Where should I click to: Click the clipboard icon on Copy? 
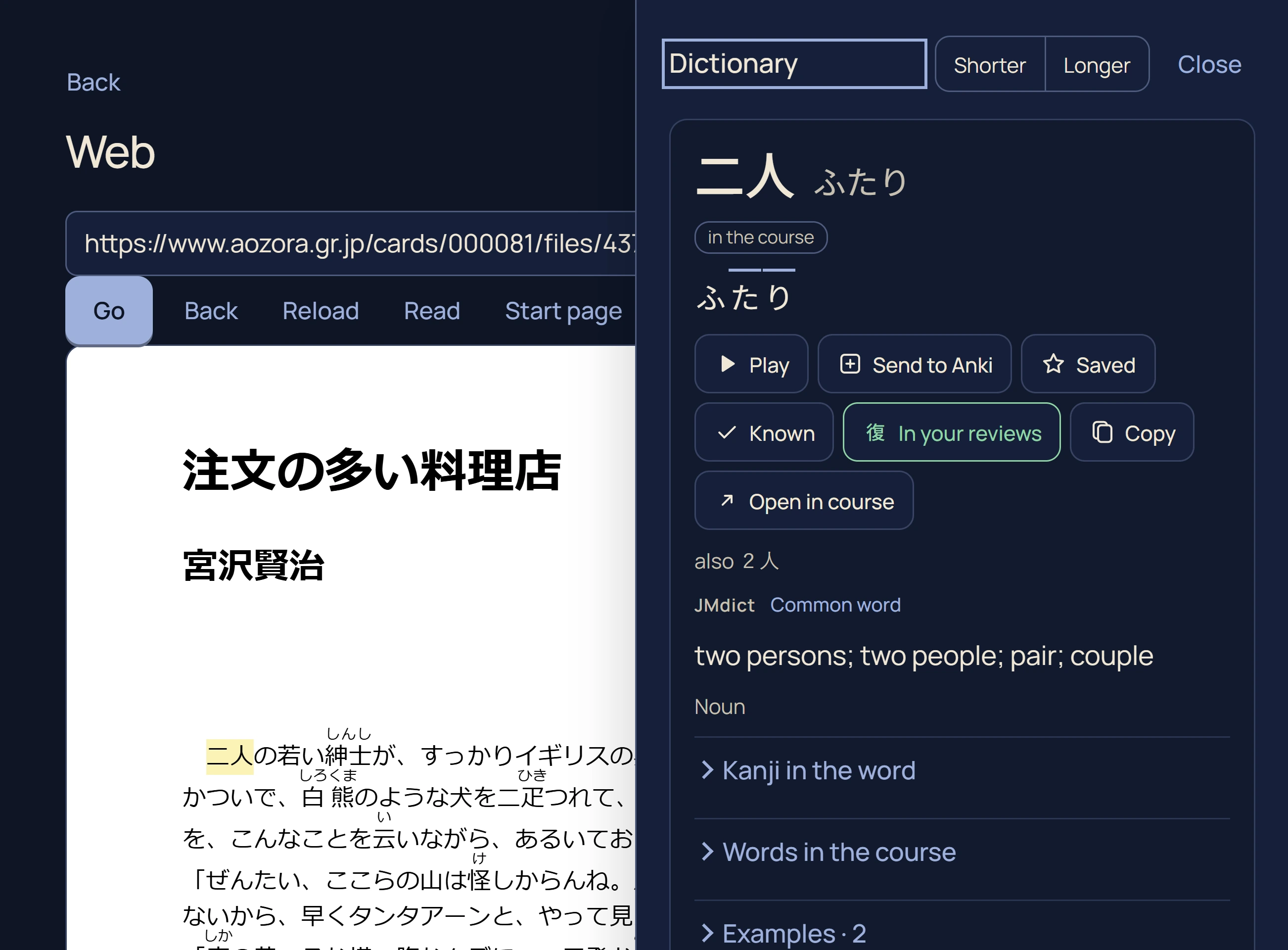(1102, 432)
